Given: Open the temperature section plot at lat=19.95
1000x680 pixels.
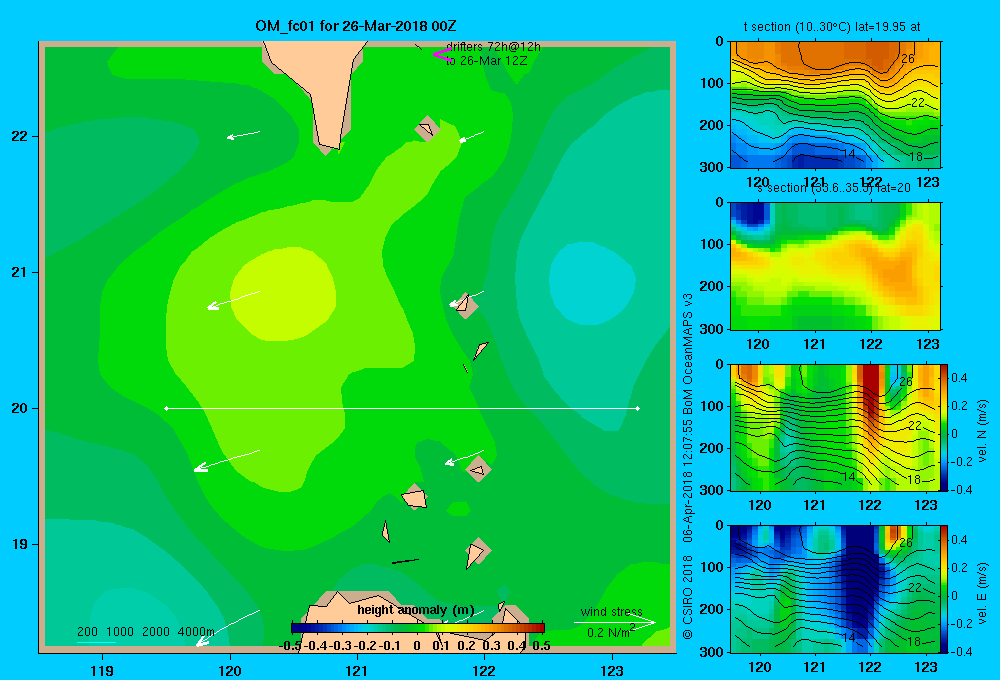Looking at the screenshot, I should [835, 105].
